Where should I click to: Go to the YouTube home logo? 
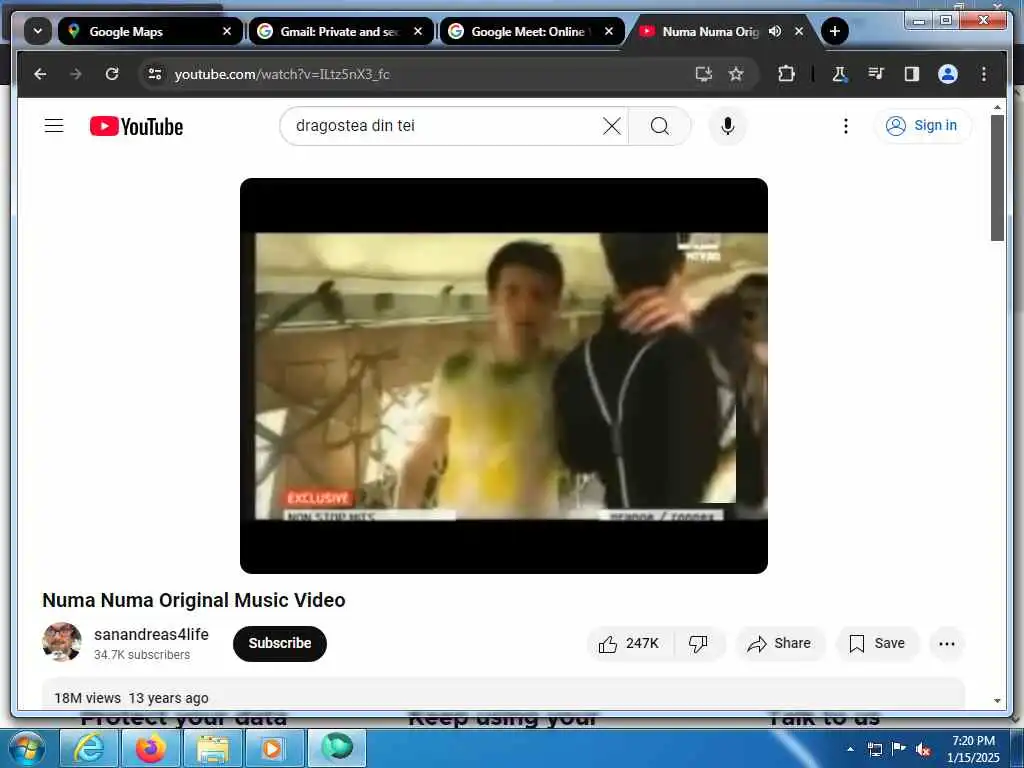click(136, 126)
